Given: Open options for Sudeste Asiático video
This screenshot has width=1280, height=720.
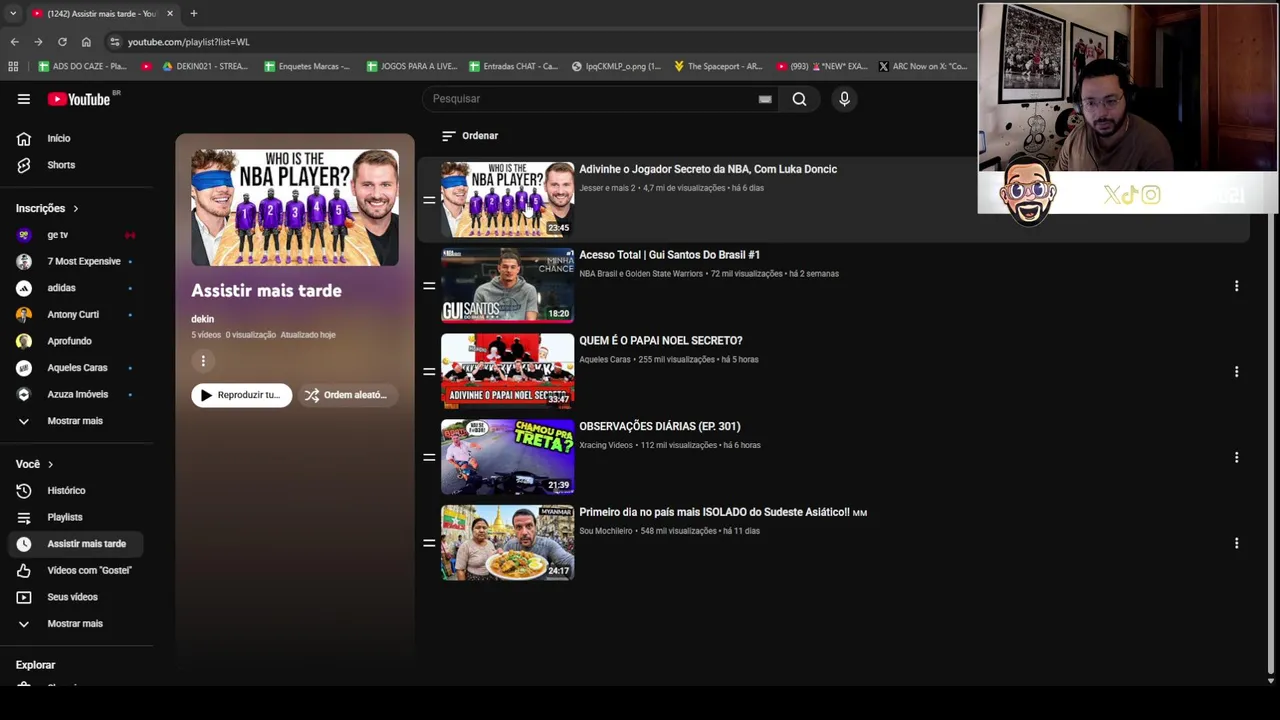Looking at the screenshot, I should (1236, 543).
